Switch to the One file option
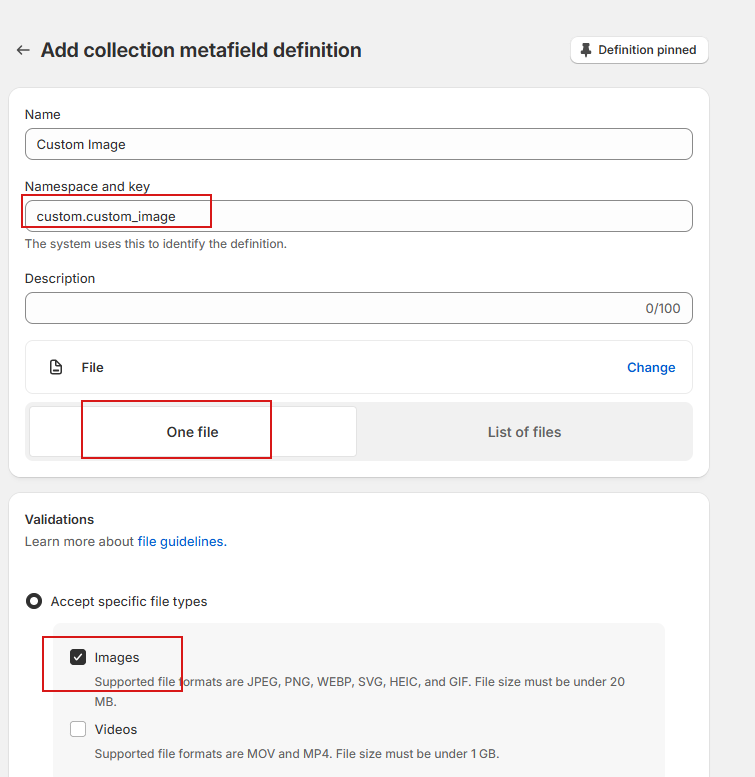755x777 pixels. tap(193, 432)
